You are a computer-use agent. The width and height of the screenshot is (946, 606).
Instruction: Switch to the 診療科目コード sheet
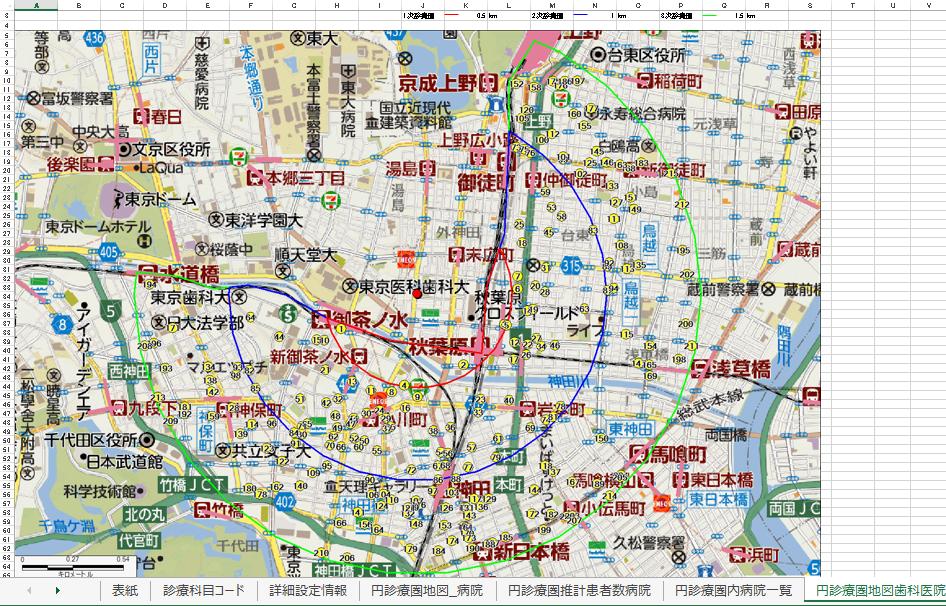204,590
